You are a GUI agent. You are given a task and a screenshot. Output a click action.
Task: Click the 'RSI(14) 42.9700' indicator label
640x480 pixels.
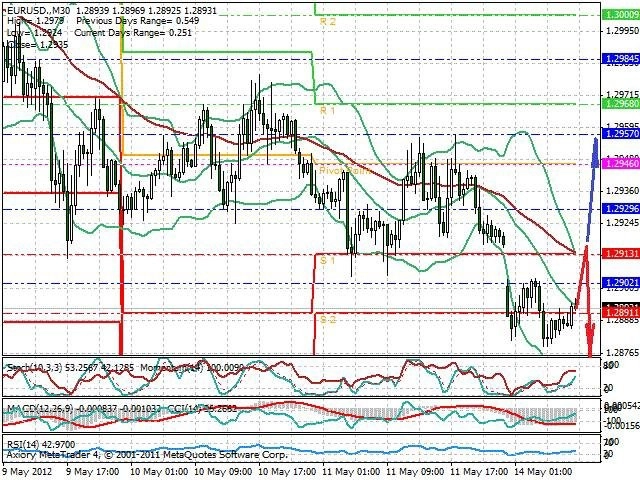point(41,444)
